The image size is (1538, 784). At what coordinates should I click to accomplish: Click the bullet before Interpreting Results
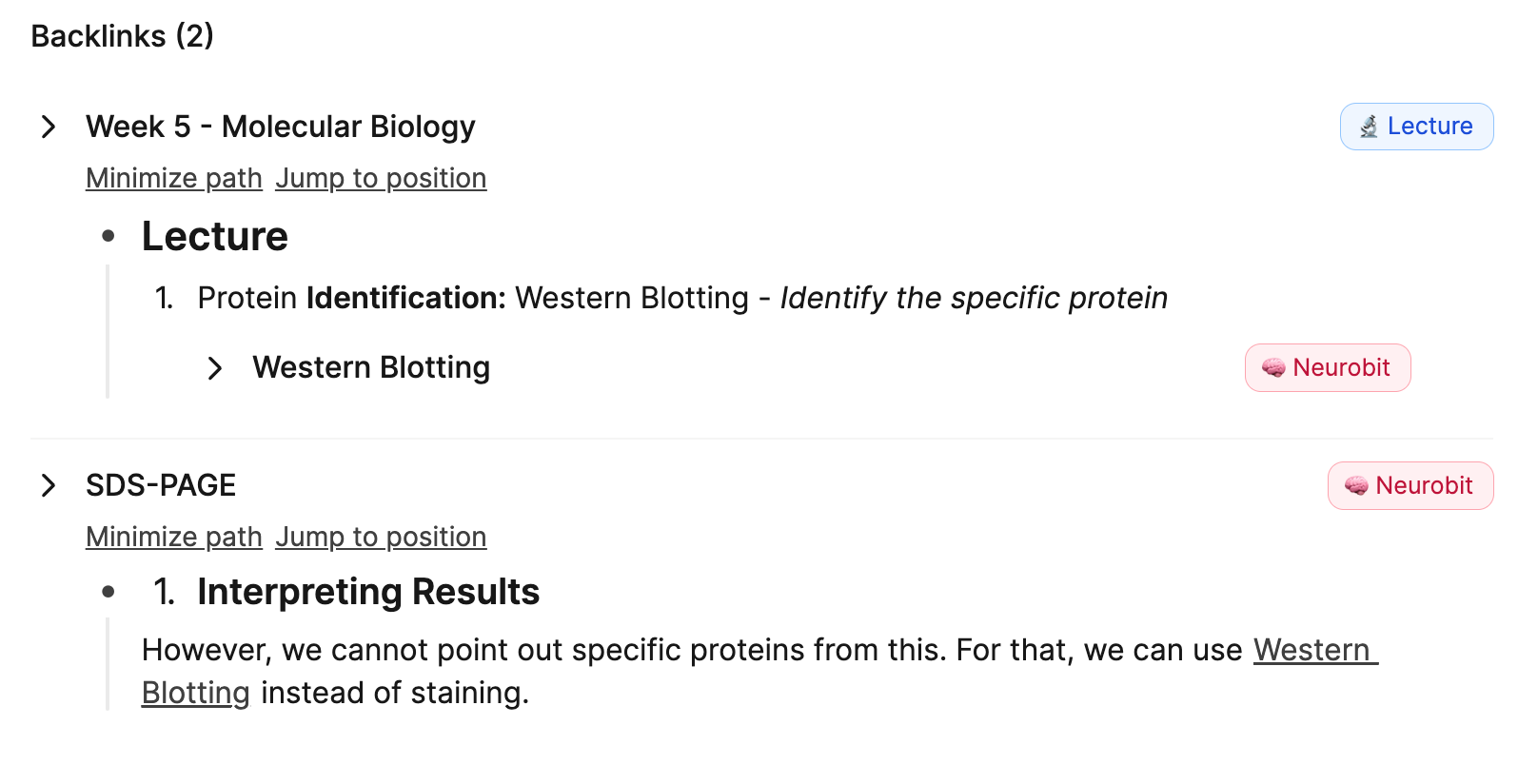point(108,592)
